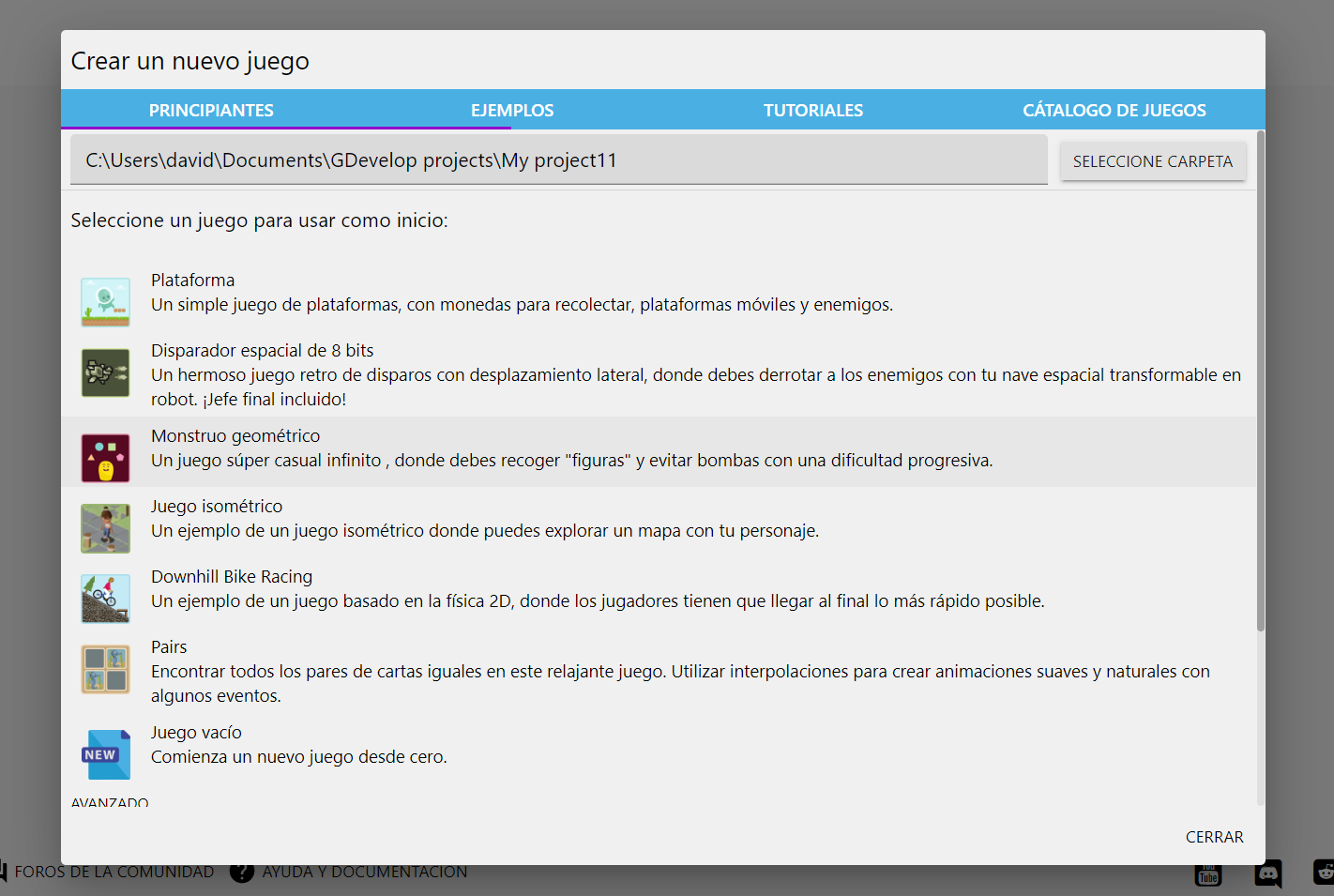Image resolution: width=1334 pixels, height=896 pixels.
Task: Go to the Tutoriales tab
Action: click(813, 110)
